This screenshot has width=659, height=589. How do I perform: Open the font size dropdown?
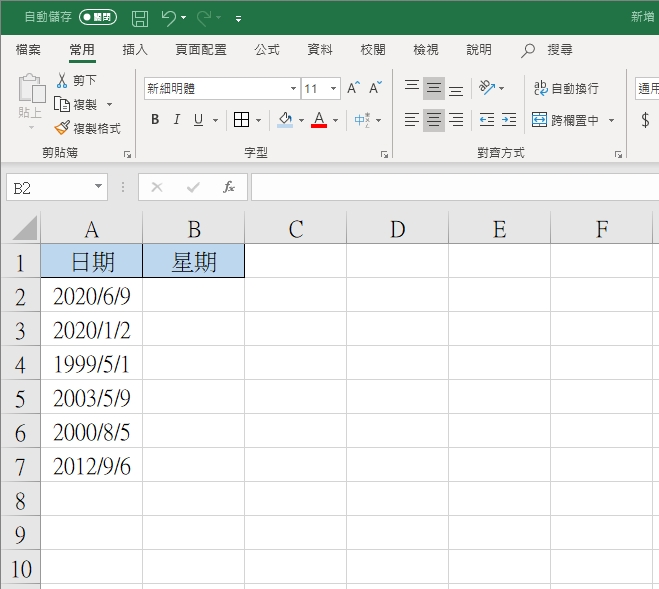334,88
